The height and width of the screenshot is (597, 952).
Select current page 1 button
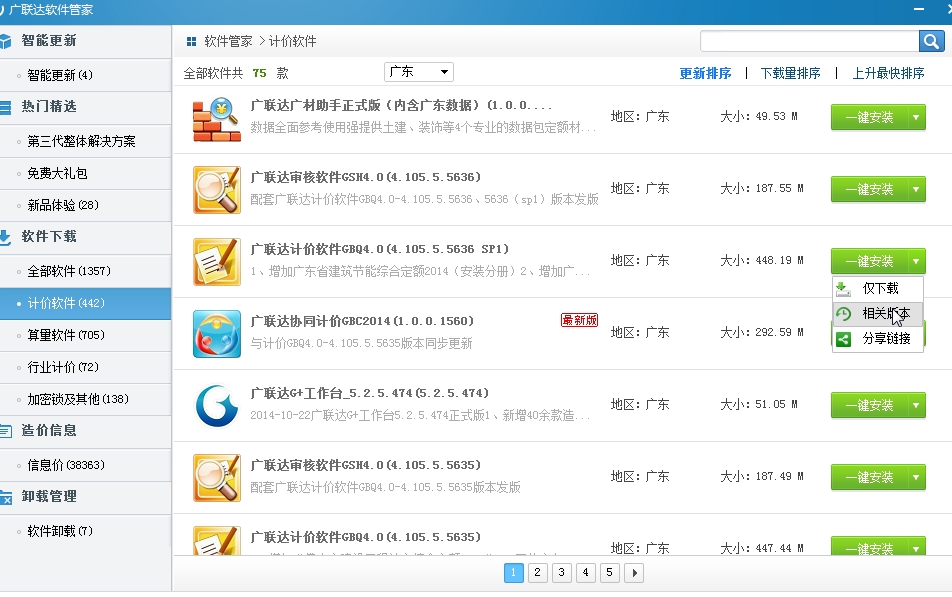[x=514, y=573]
